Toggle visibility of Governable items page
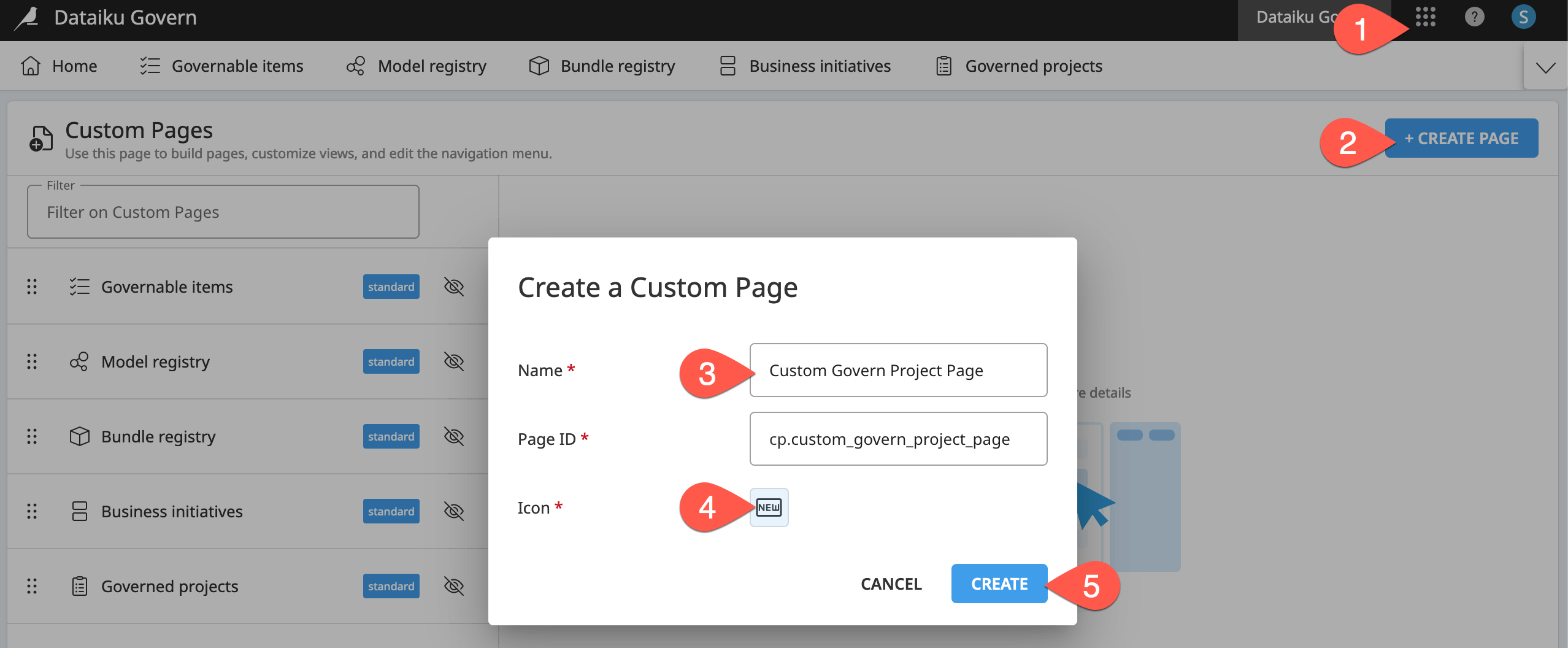Image resolution: width=1568 pixels, height=648 pixels. [454, 287]
